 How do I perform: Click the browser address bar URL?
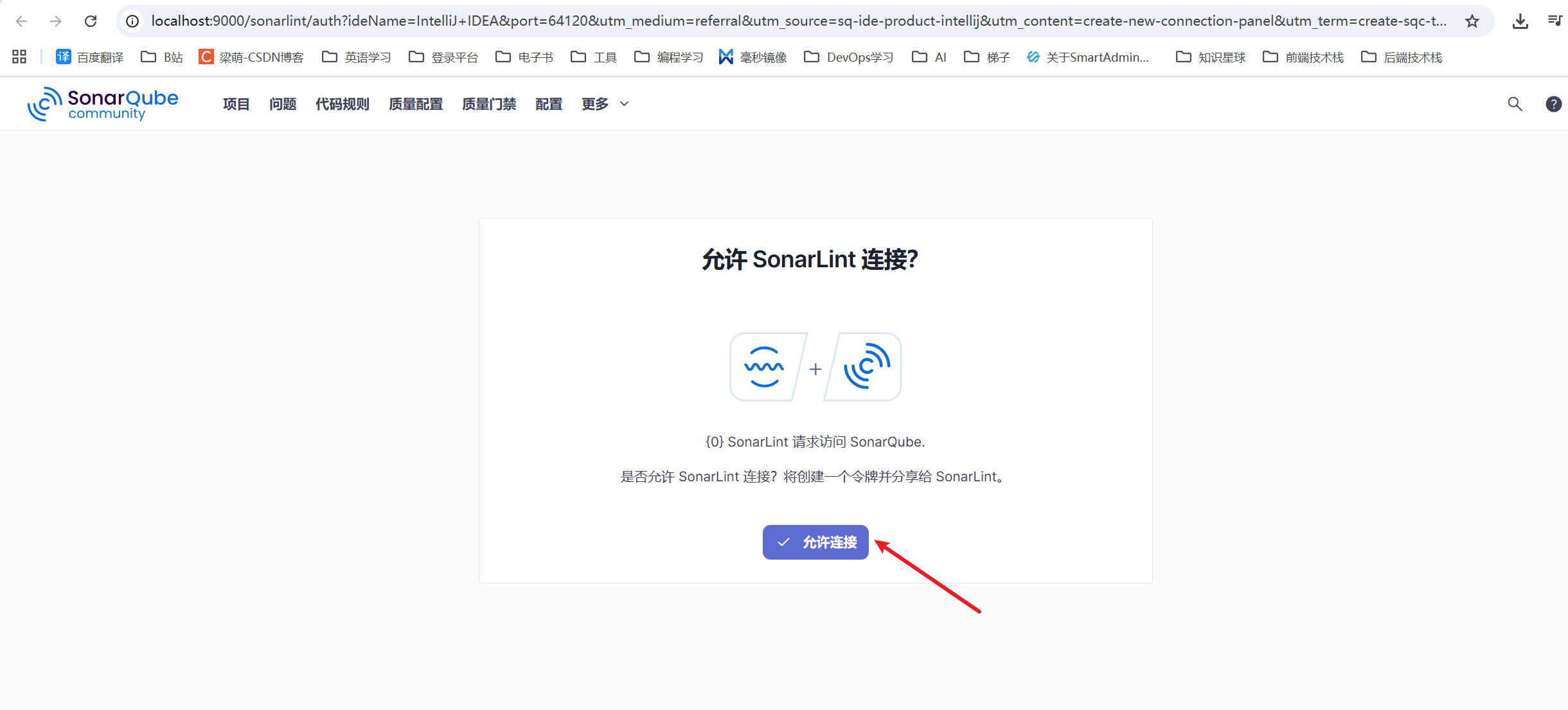(x=799, y=21)
